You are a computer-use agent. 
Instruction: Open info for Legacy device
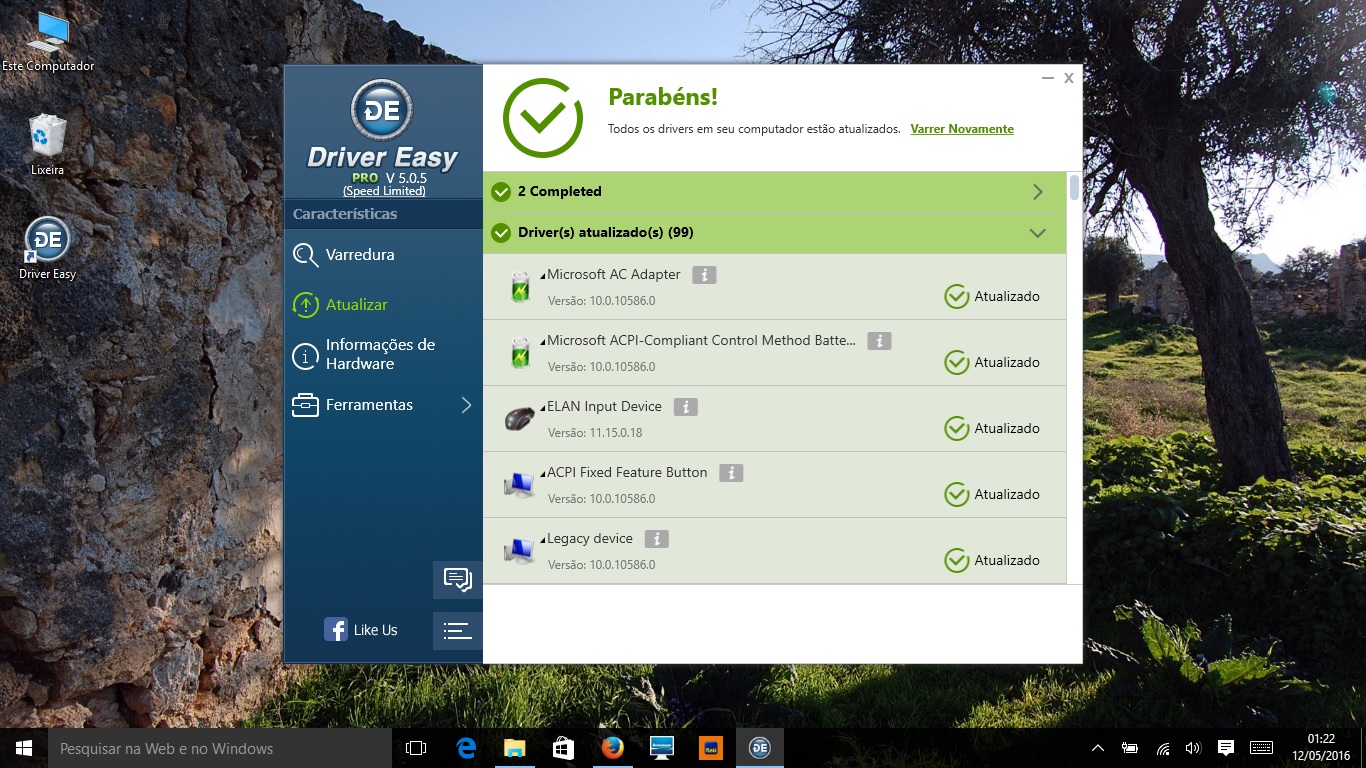point(656,539)
